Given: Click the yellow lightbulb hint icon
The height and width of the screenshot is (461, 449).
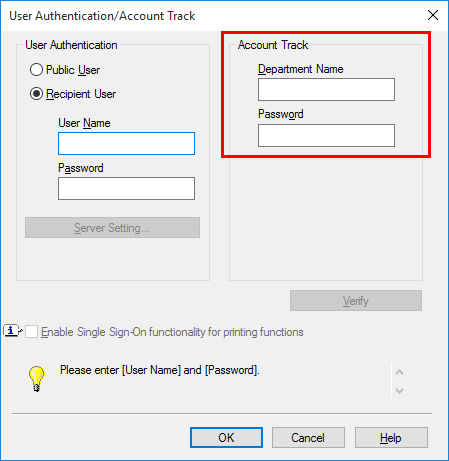Looking at the screenshot, I should [x=36, y=379].
